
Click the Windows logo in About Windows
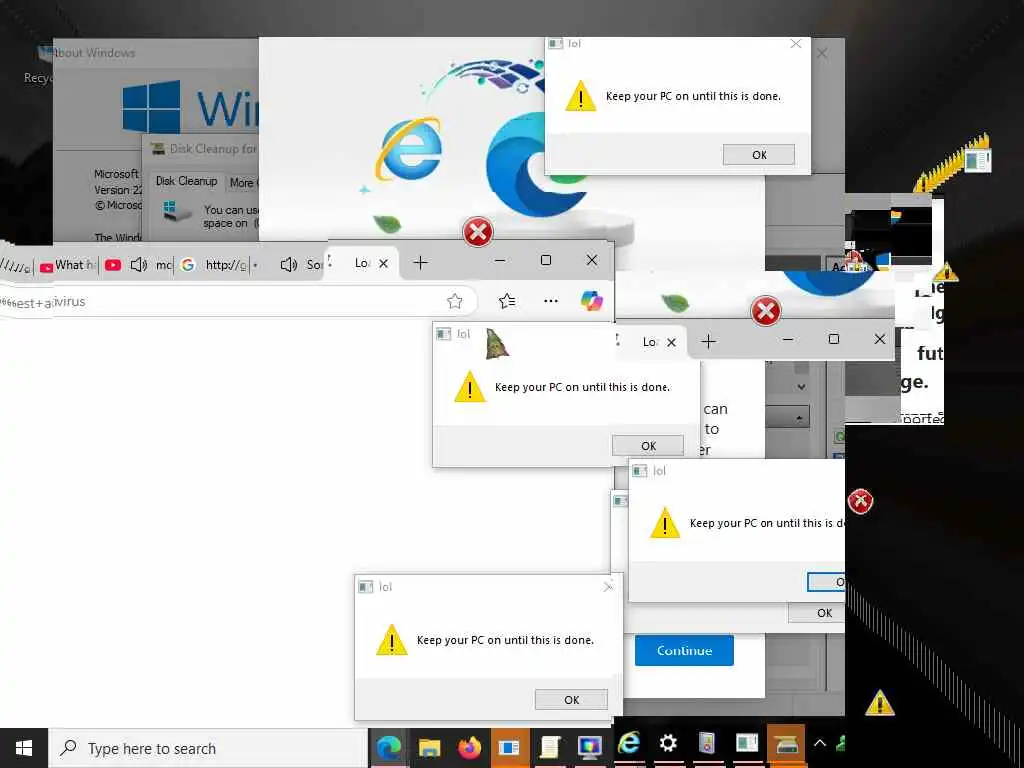[x=152, y=107]
